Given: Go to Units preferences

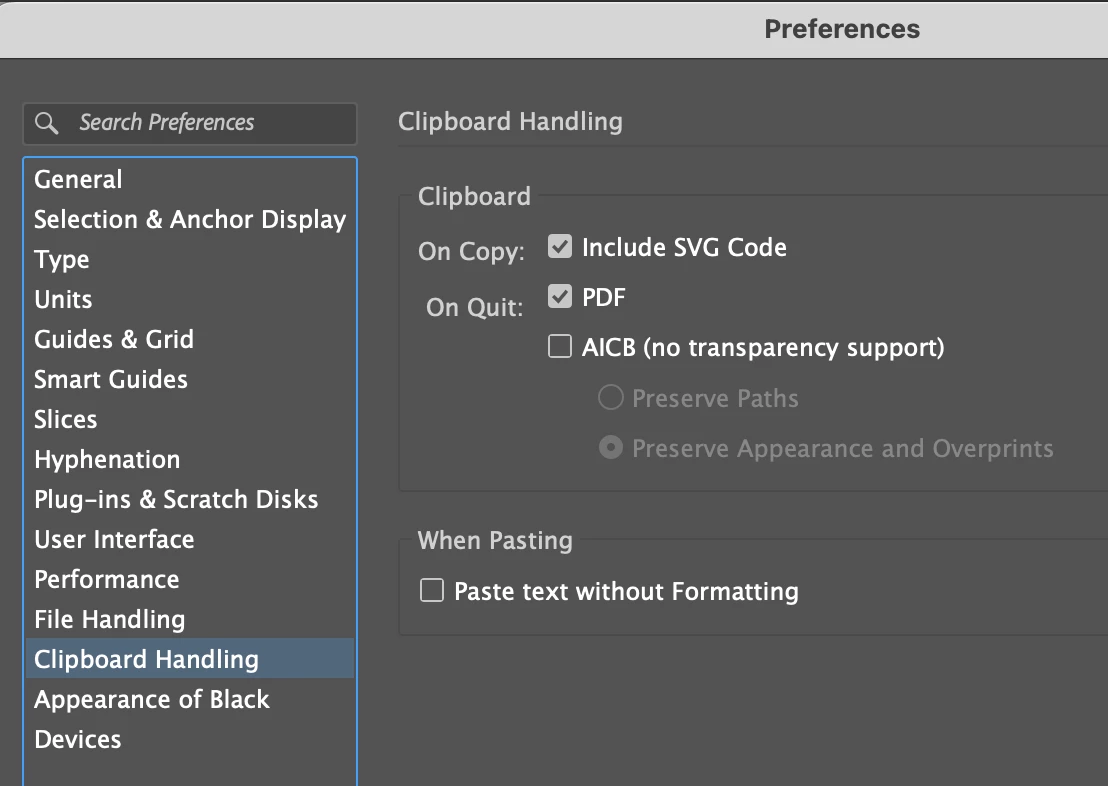Looking at the screenshot, I should tap(63, 300).
